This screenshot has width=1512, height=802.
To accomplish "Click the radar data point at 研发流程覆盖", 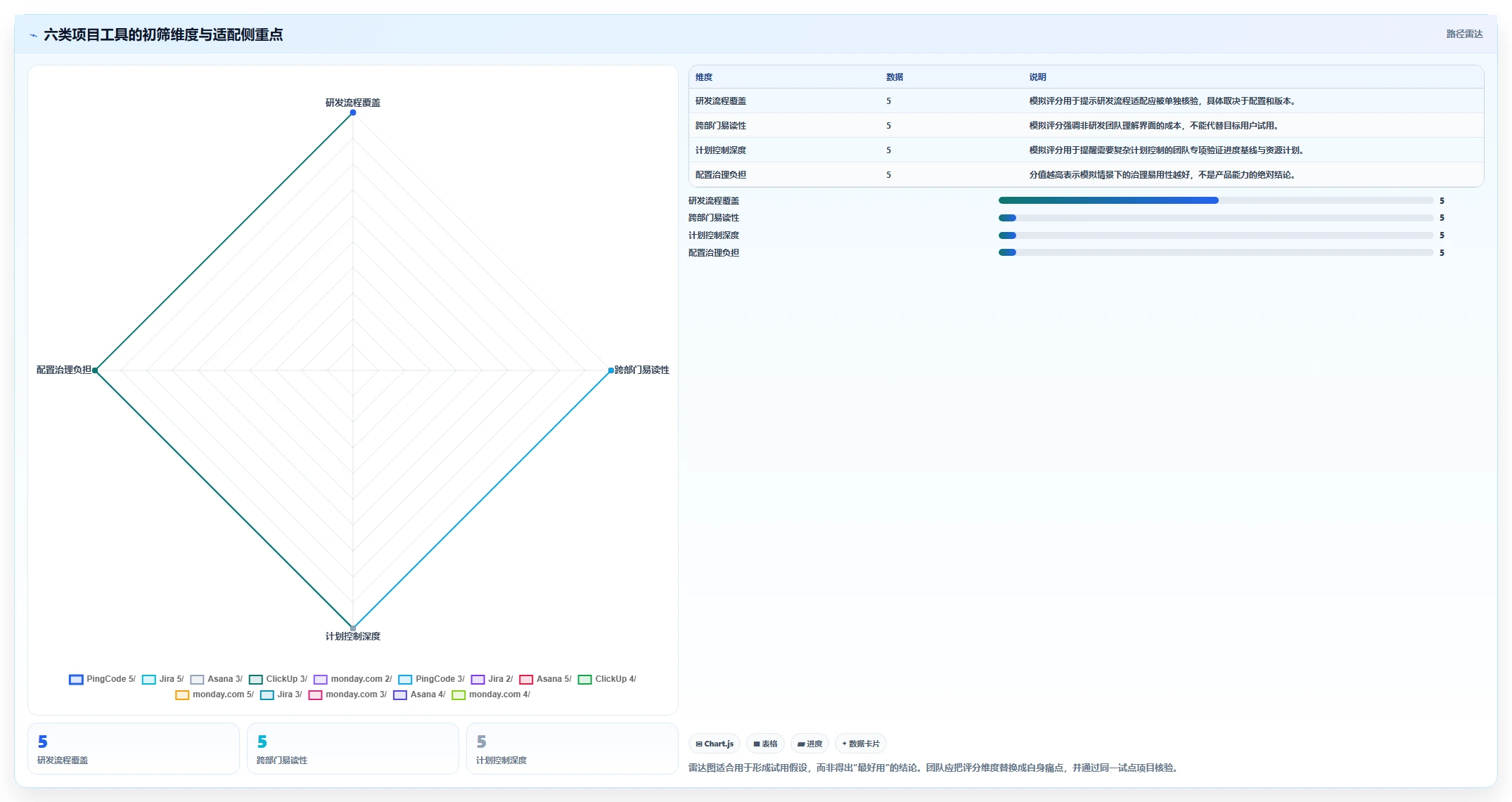I will pyautogui.click(x=353, y=112).
